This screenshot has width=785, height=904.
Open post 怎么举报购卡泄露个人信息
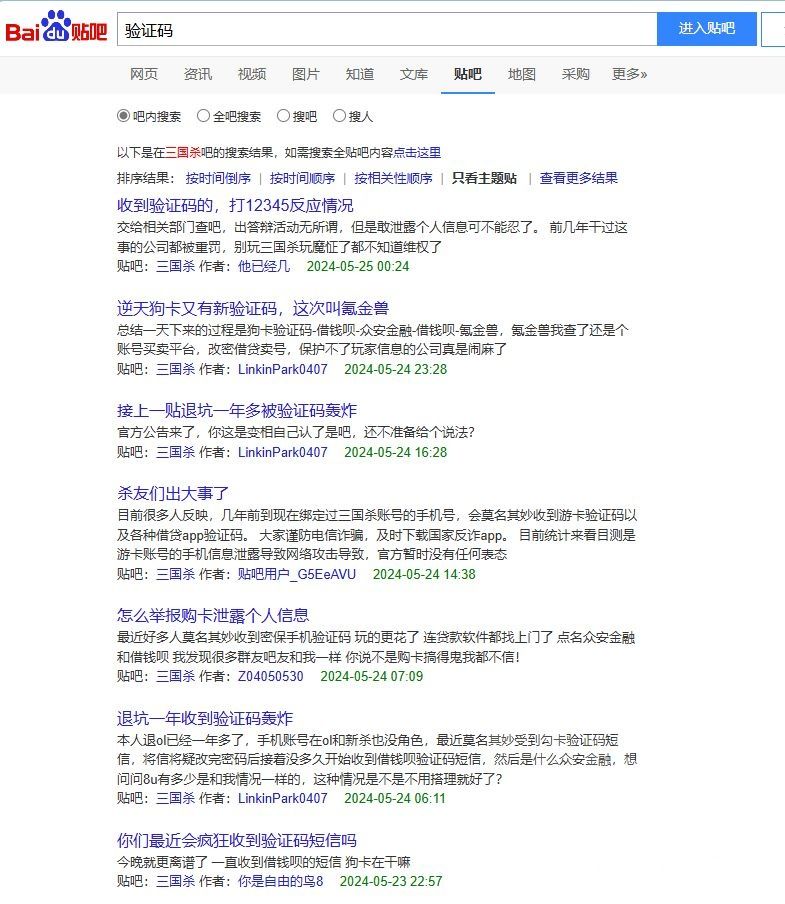point(213,616)
